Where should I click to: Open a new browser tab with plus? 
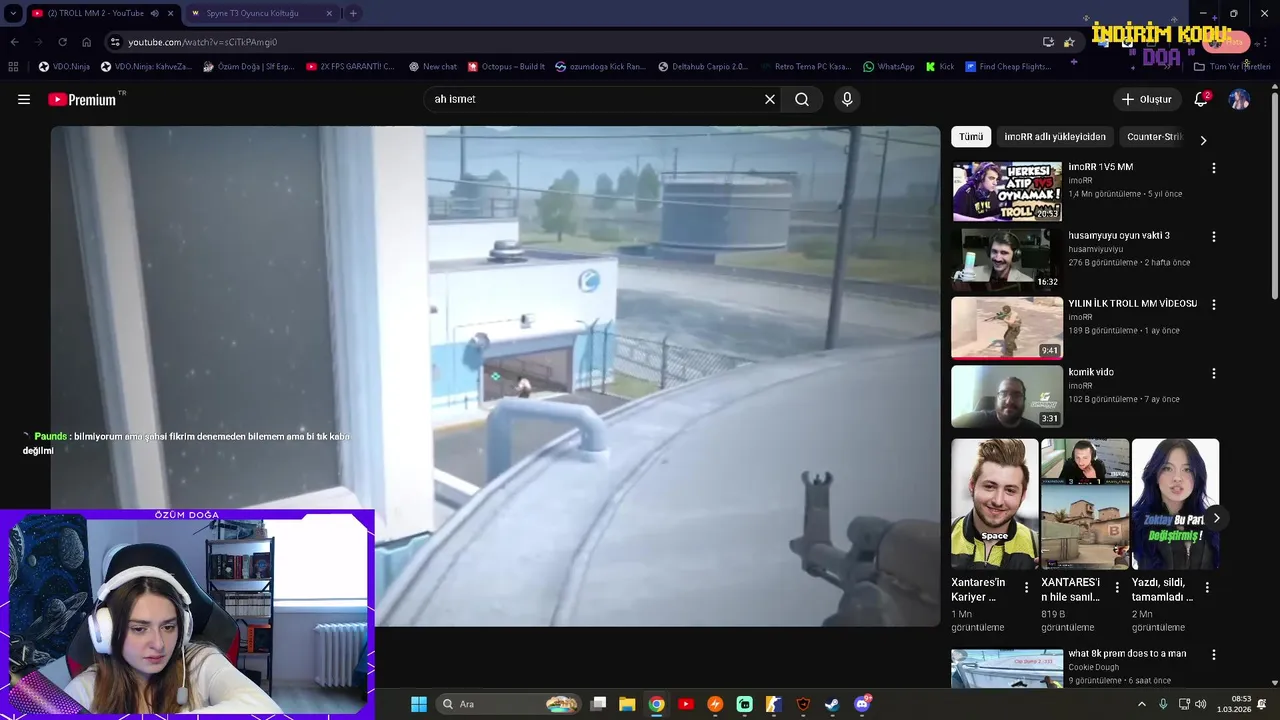click(x=353, y=13)
